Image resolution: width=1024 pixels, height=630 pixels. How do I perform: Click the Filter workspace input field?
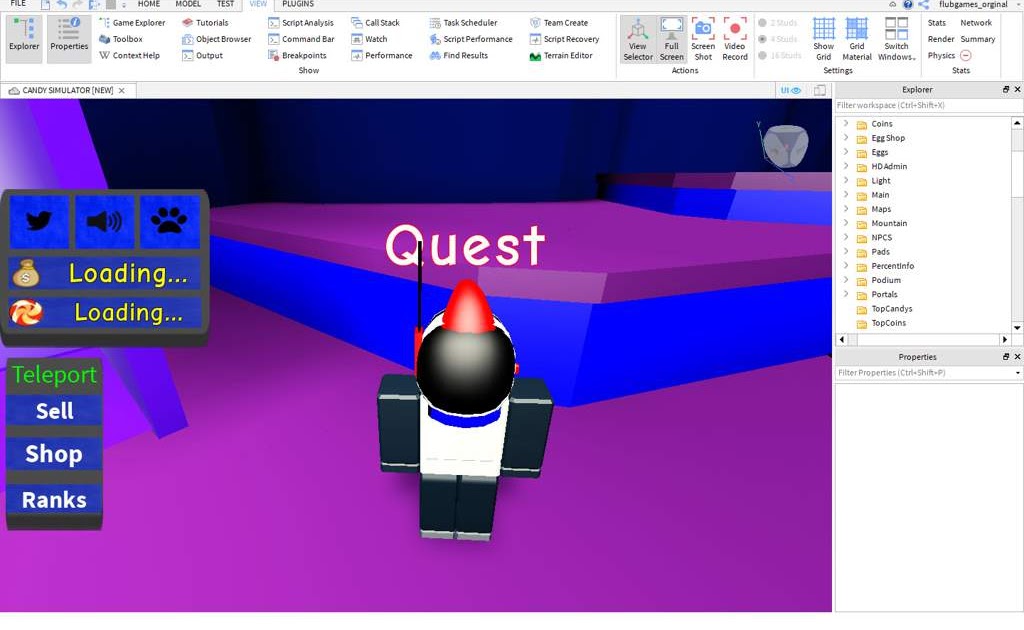pyautogui.click(x=928, y=105)
